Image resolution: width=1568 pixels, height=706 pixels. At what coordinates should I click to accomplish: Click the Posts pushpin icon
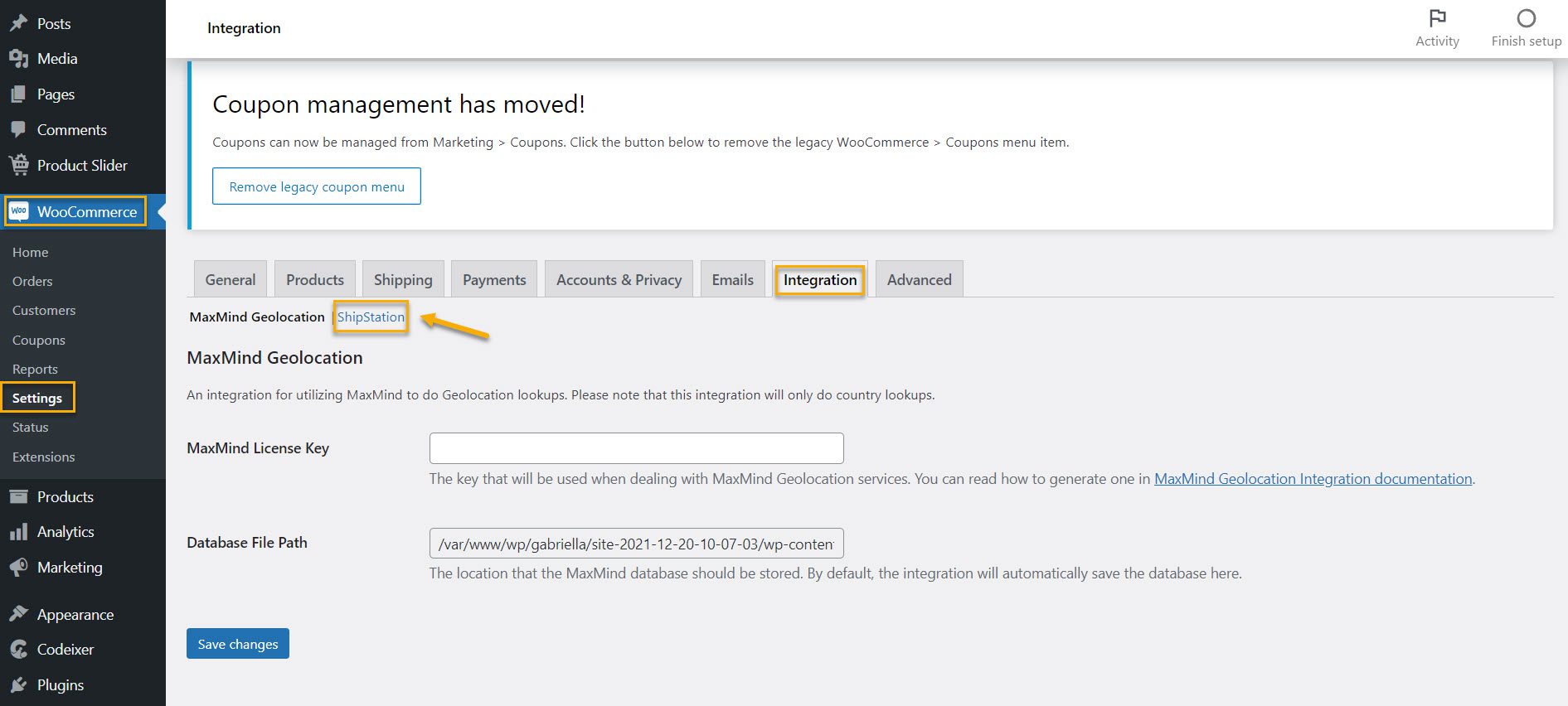pyautogui.click(x=18, y=23)
